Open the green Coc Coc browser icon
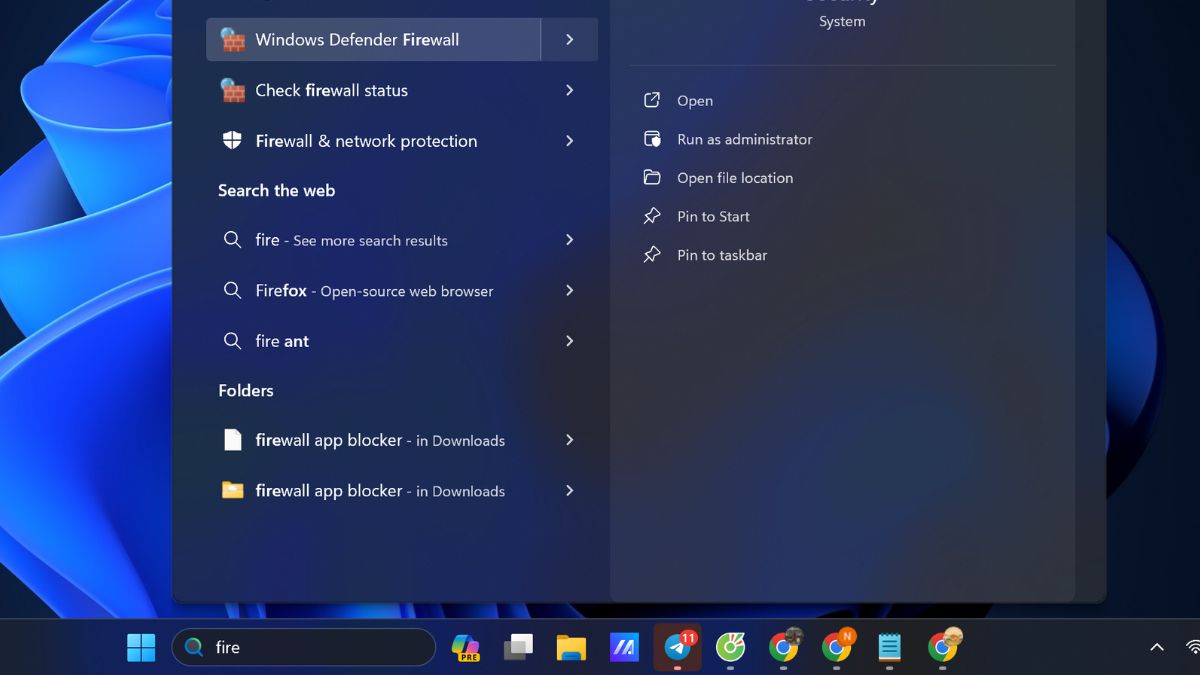This screenshot has height=675, width=1200. point(731,648)
